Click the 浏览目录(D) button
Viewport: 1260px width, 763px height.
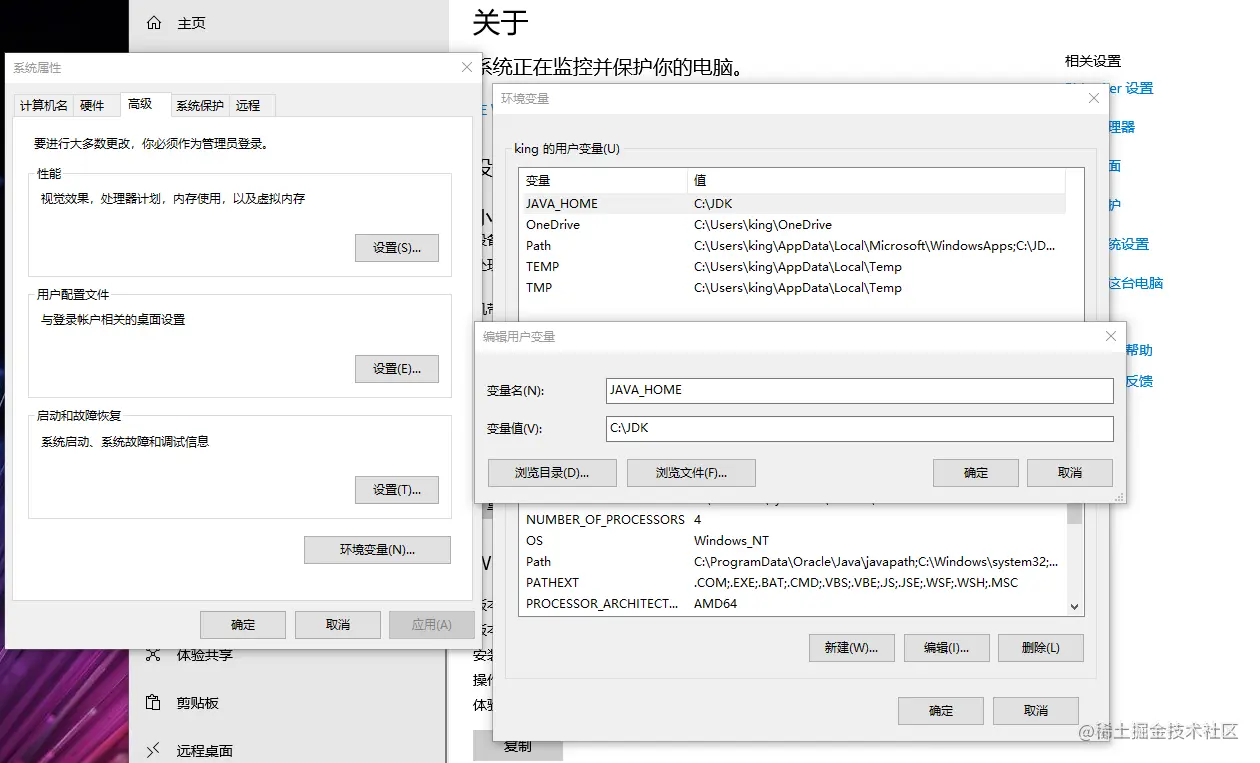pyautogui.click(x=551, y=472)
